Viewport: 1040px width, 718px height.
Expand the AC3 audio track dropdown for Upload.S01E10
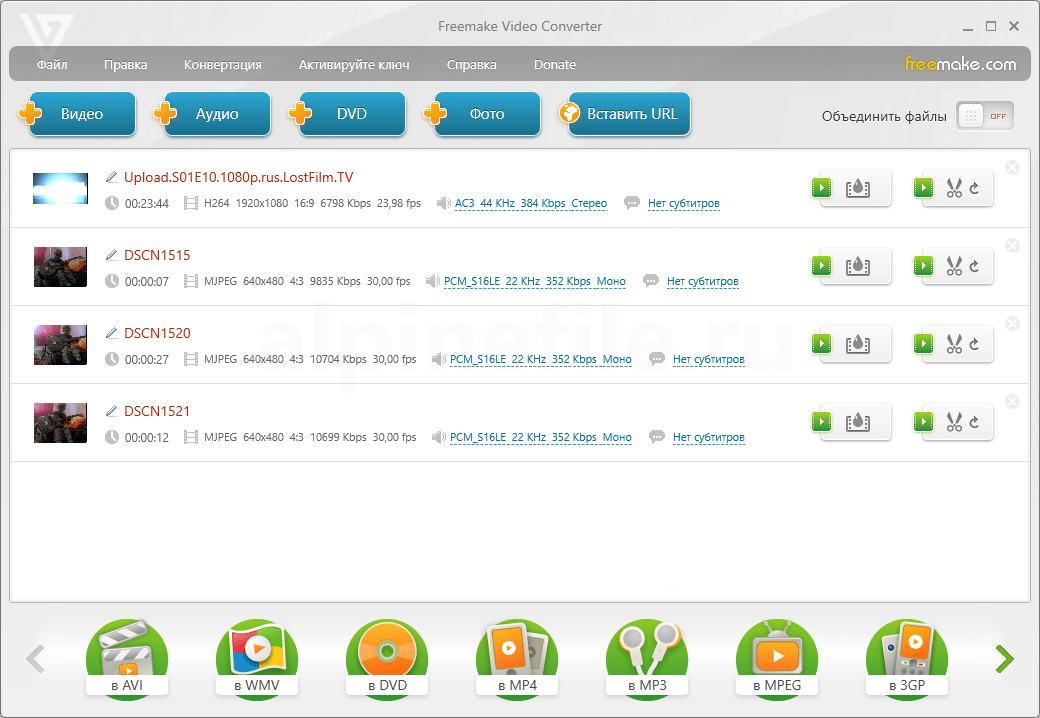pyautogui.click(x=530, y=204)
